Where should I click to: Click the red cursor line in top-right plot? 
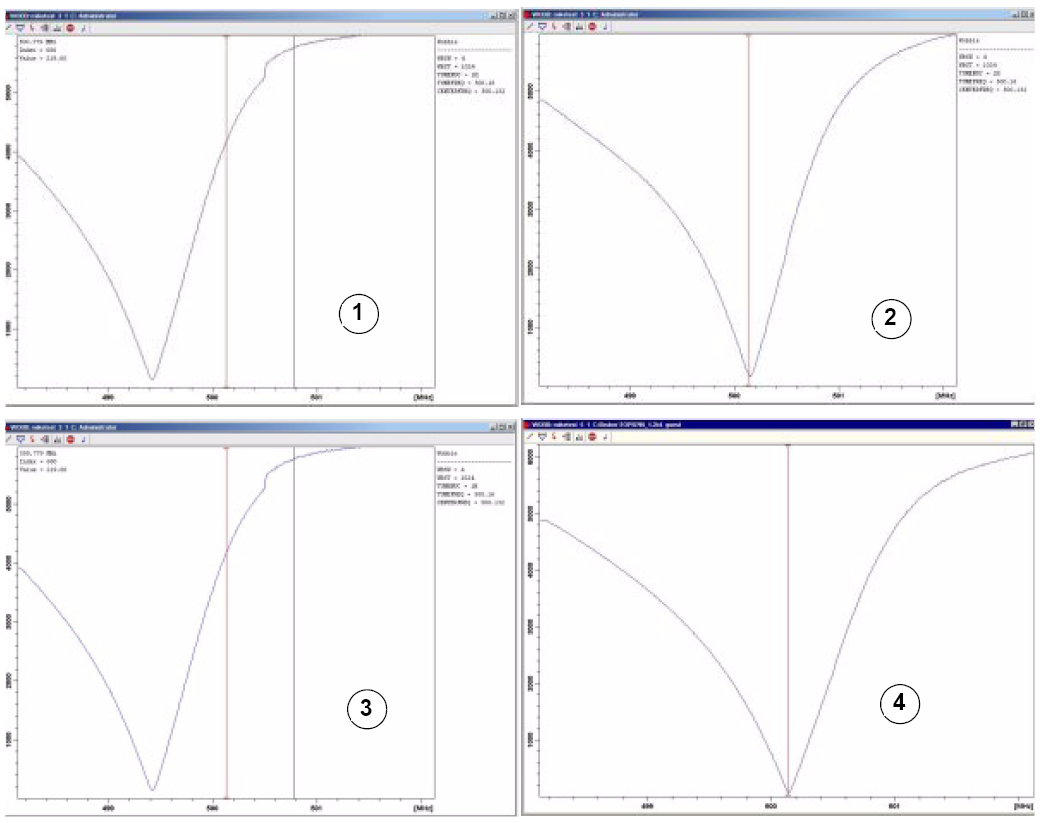point(748,209)
